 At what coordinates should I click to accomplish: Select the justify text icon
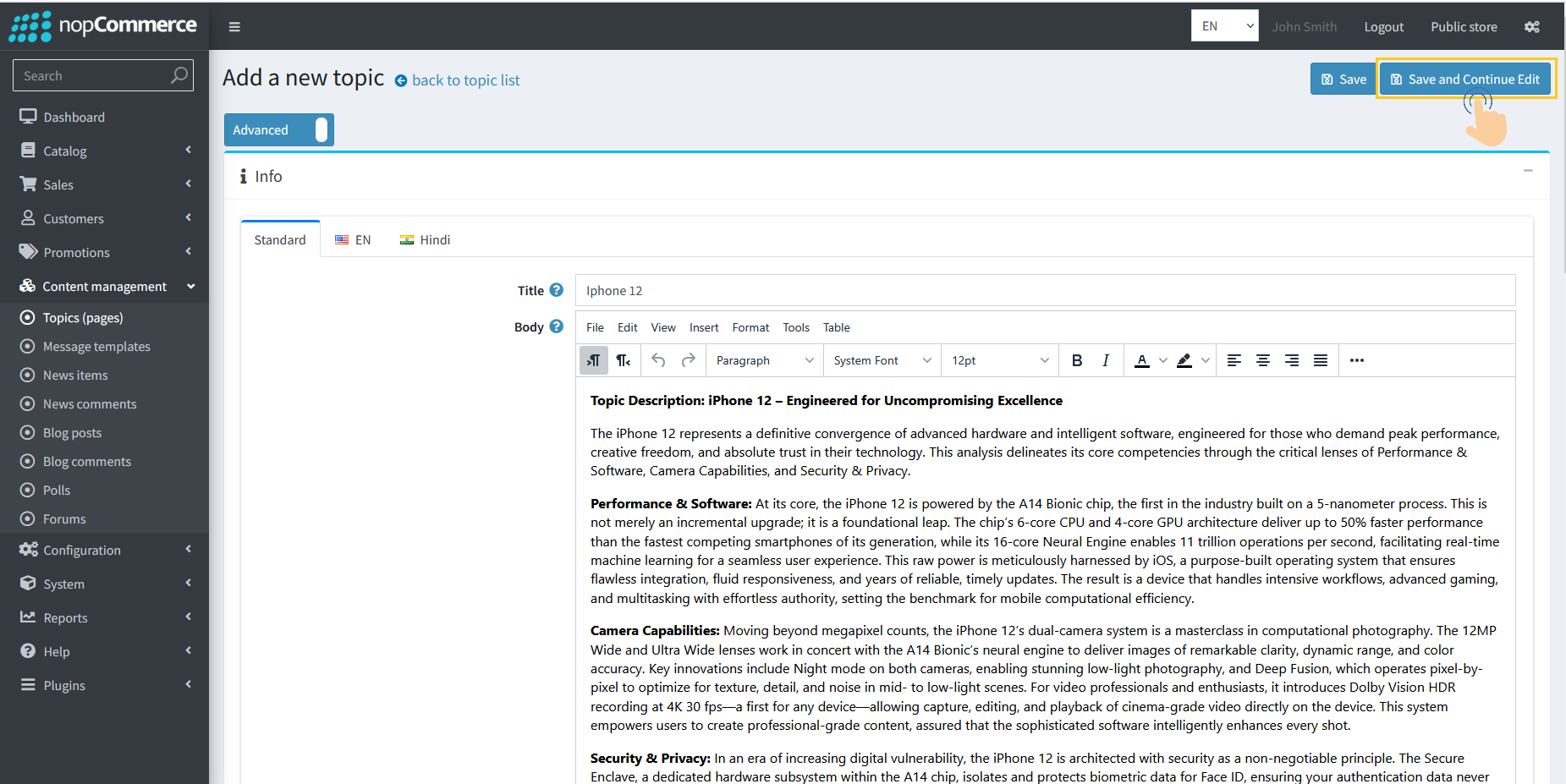(1321, 359)
